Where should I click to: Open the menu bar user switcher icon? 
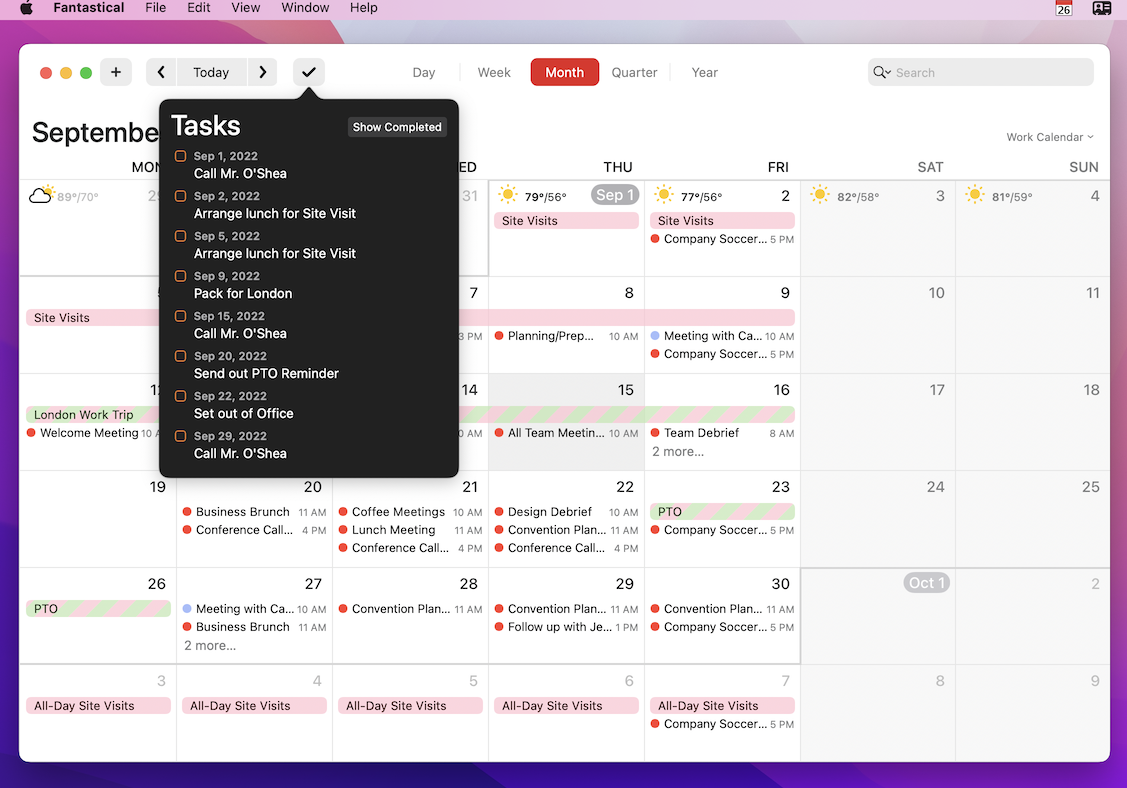click(1101, 8)
